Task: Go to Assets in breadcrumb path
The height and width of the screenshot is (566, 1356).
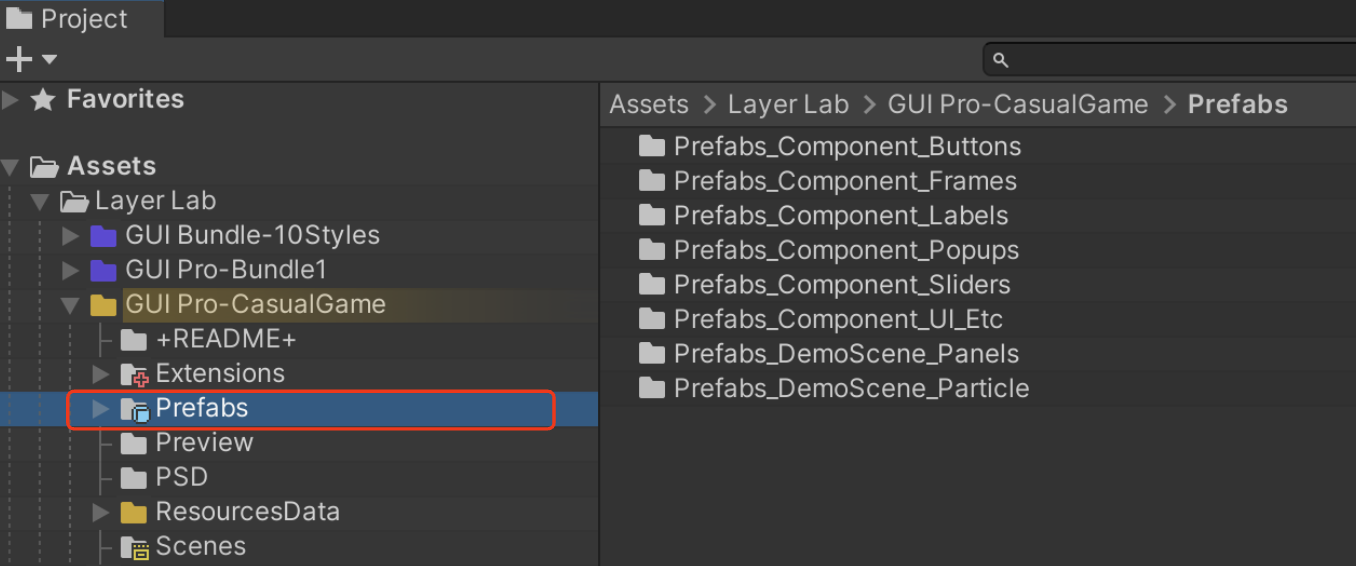Action: click(x=649, y=105)
